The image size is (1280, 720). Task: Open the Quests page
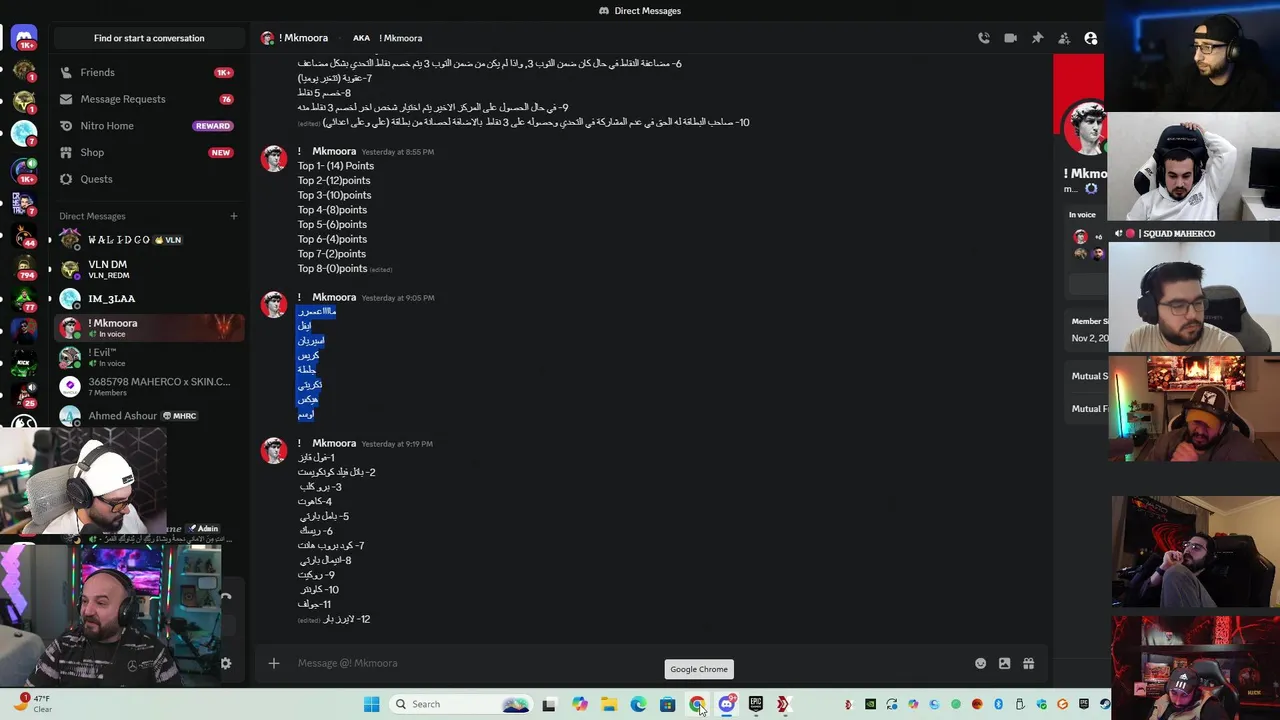tap(149, 179)
